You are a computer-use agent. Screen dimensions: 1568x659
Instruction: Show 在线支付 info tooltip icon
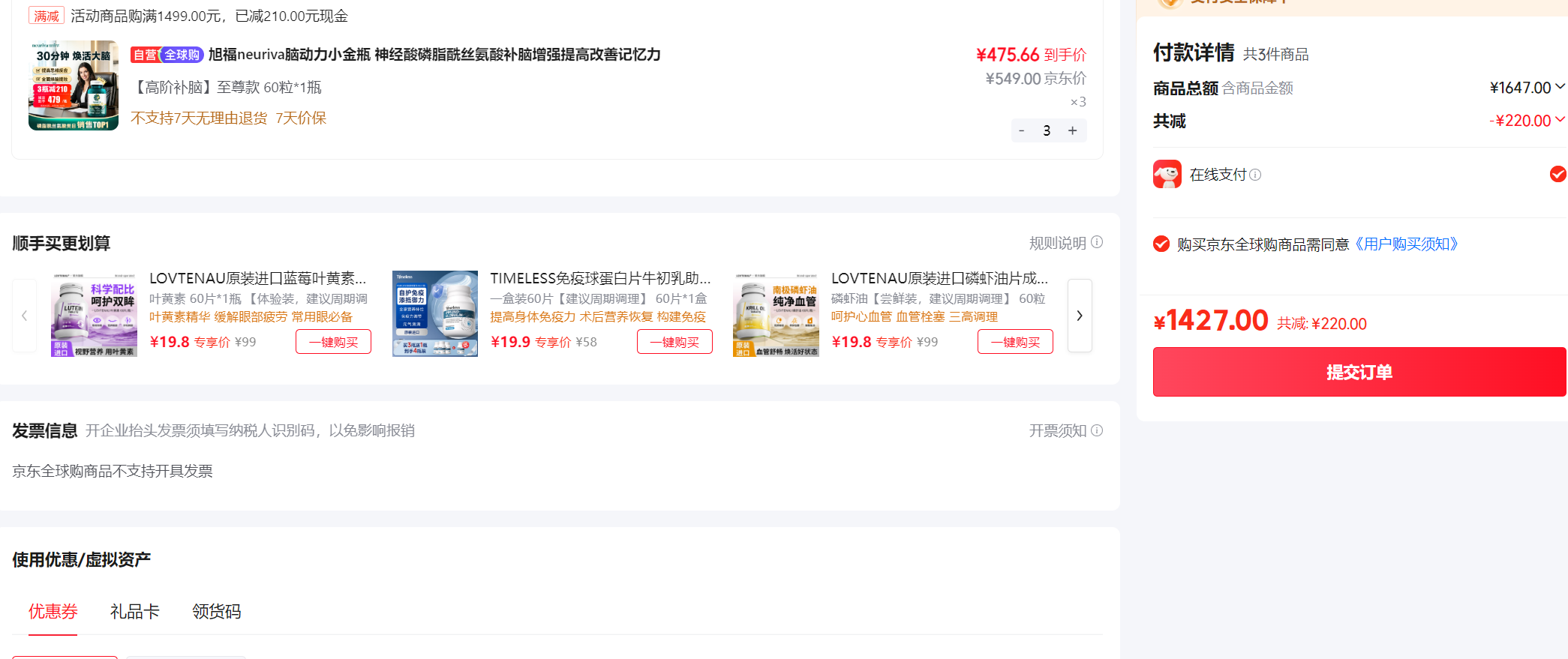[1255, 175]
